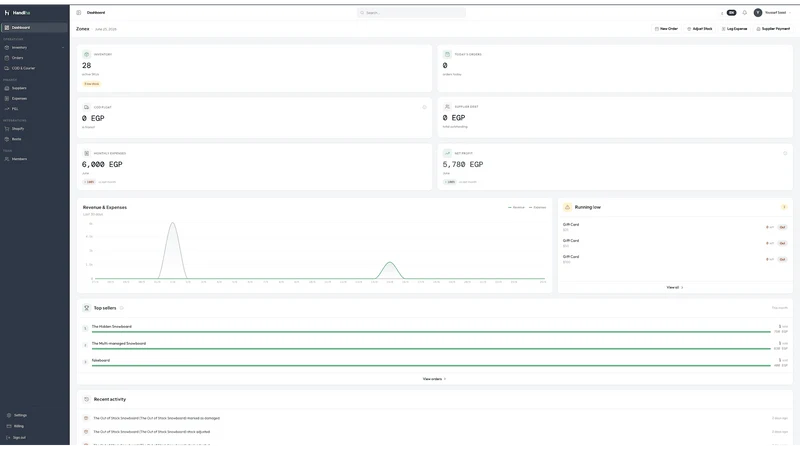
Task: Click the Today's Orders card icon
Action: [447, 54]
